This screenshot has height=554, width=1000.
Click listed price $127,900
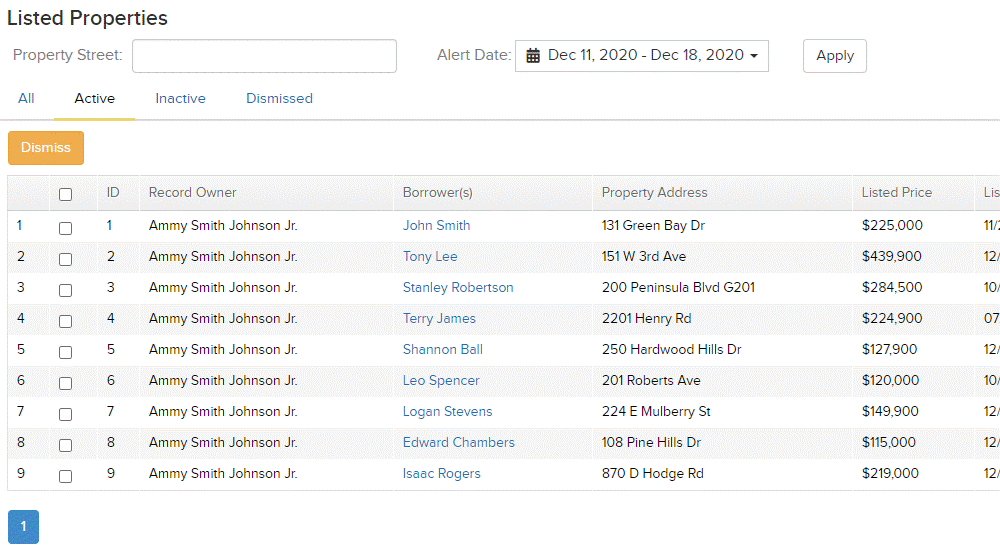(x=889, y=349)
